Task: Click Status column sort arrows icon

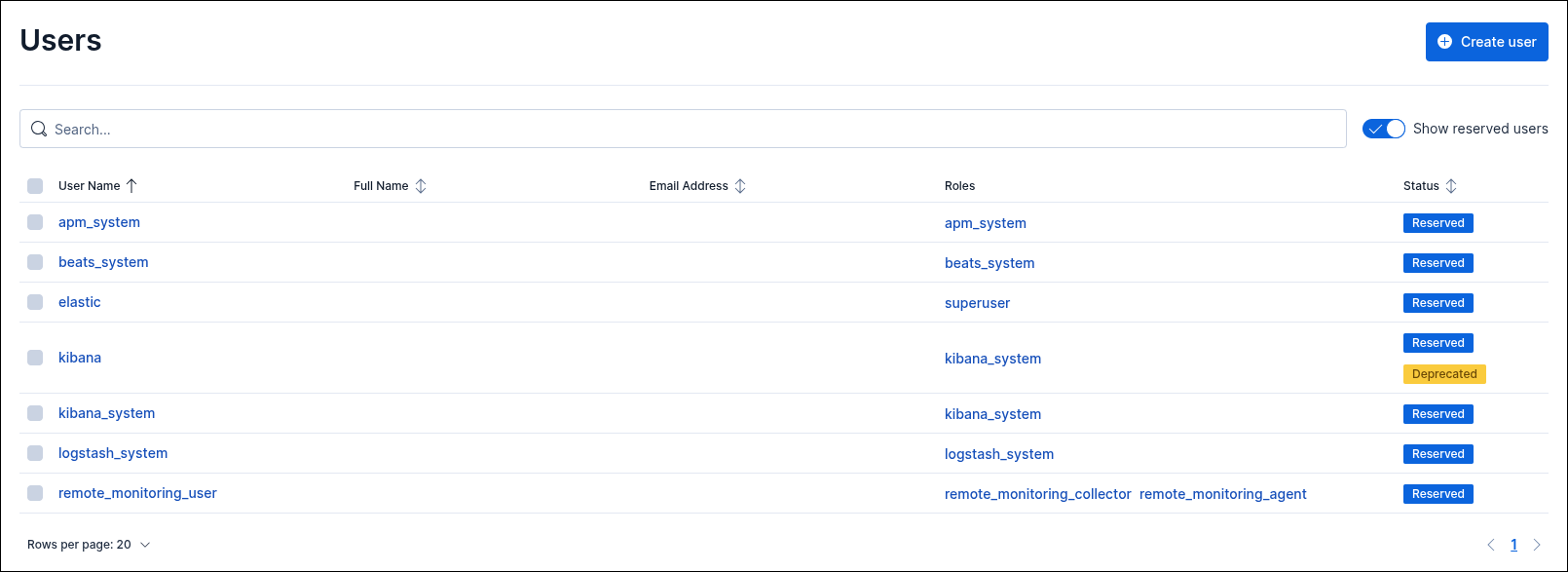Action: [x=1451, y=185]
